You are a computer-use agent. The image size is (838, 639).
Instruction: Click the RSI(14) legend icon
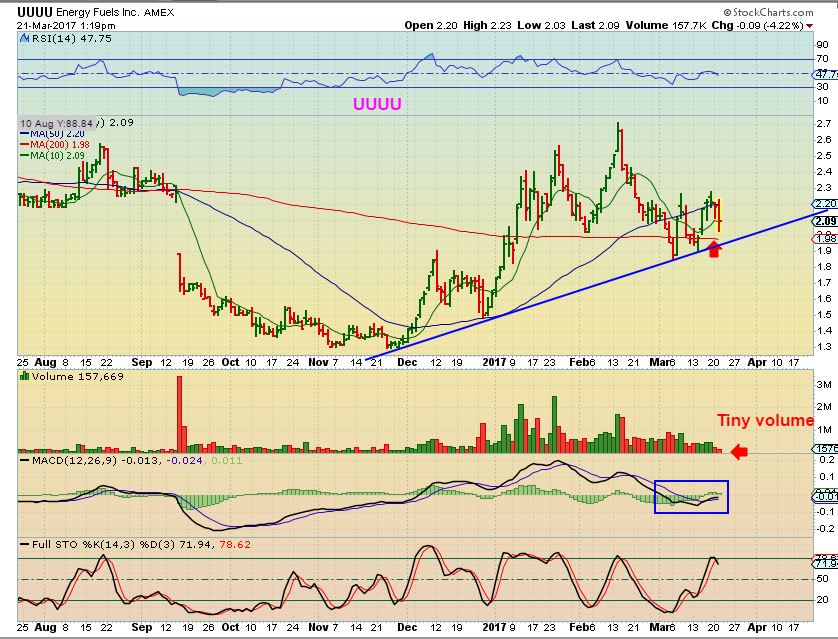pos(25,38)
